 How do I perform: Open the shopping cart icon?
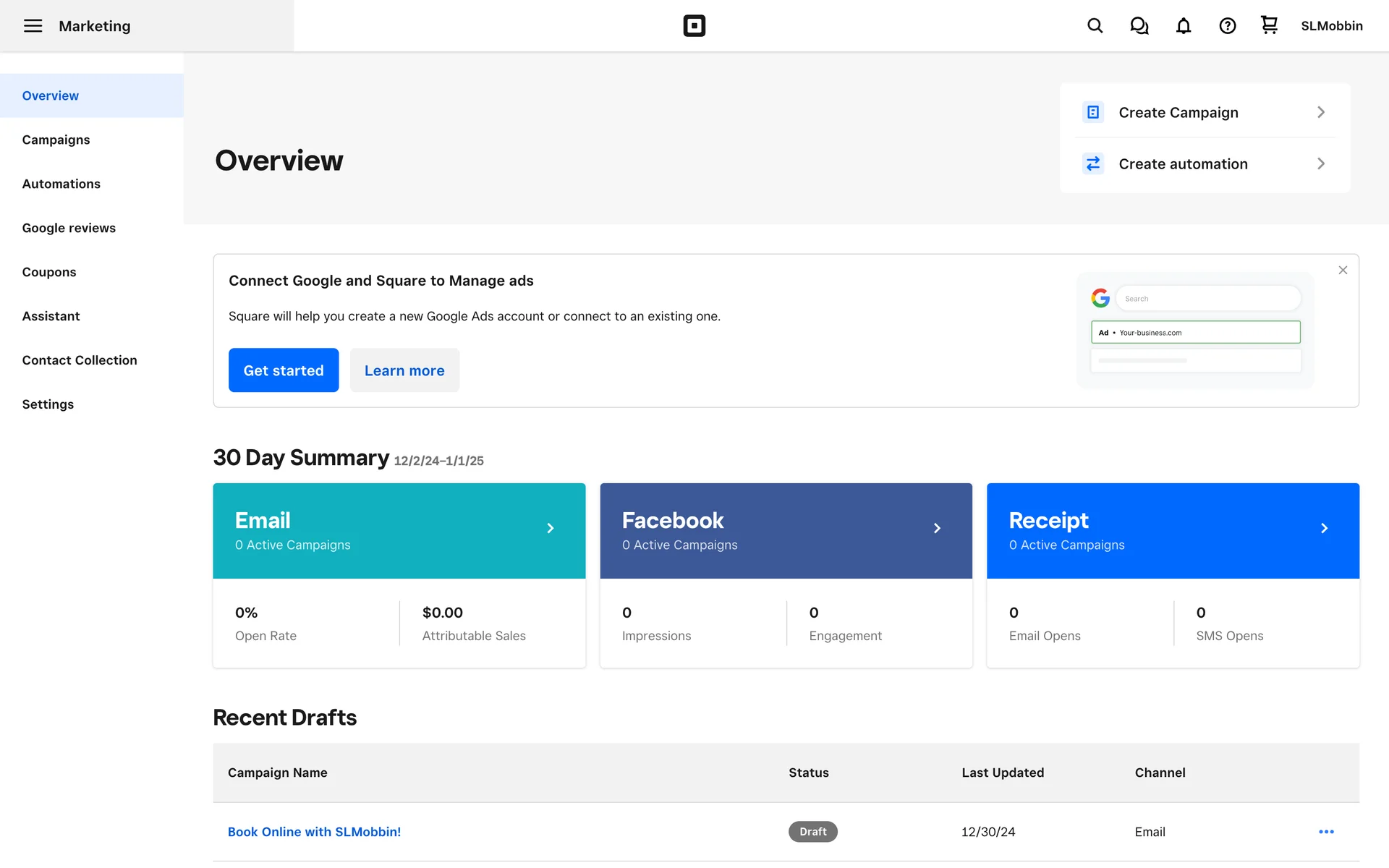(x=1269, y=25)
